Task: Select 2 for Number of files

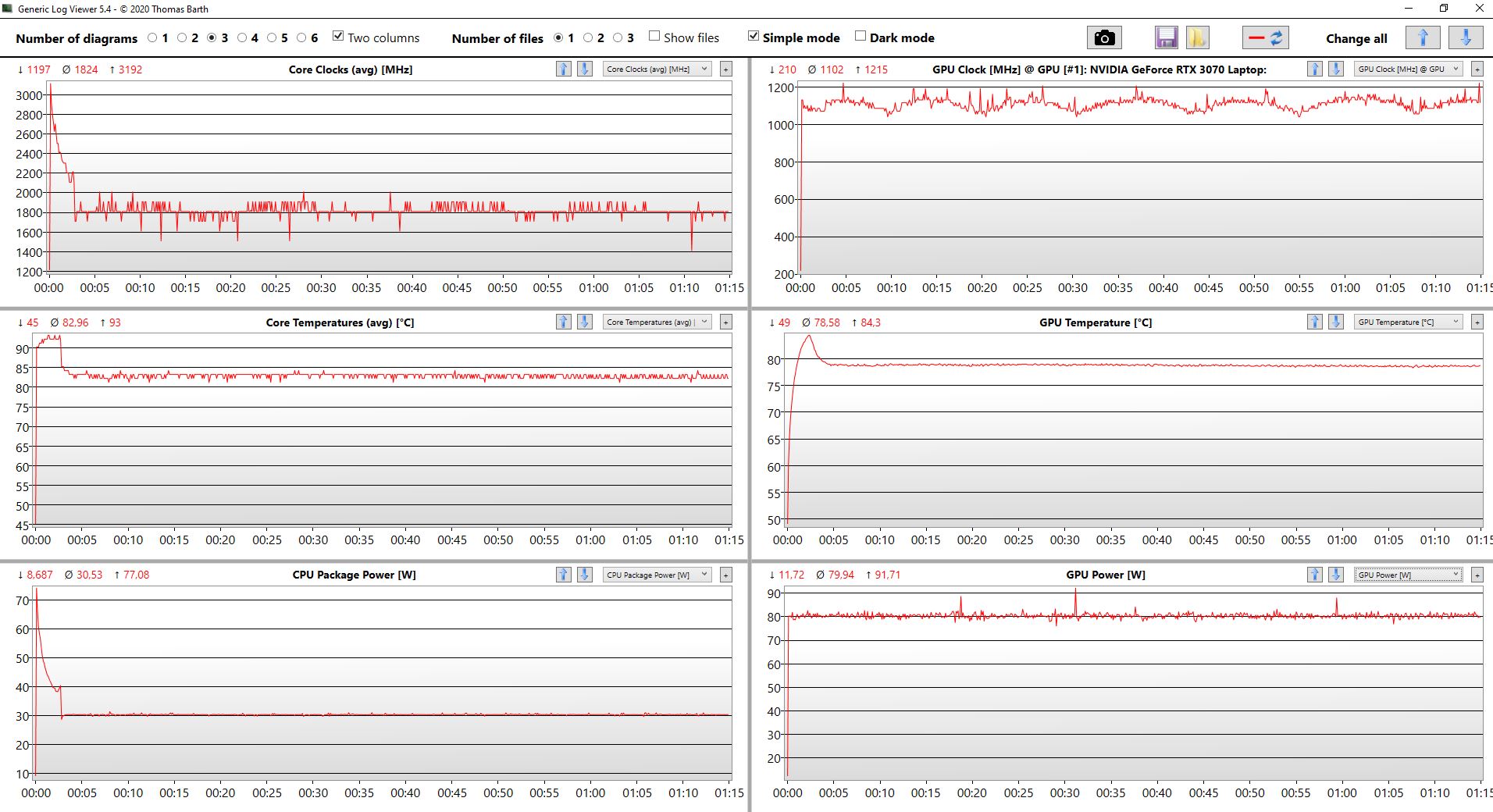Action: (x=588, y=37)
